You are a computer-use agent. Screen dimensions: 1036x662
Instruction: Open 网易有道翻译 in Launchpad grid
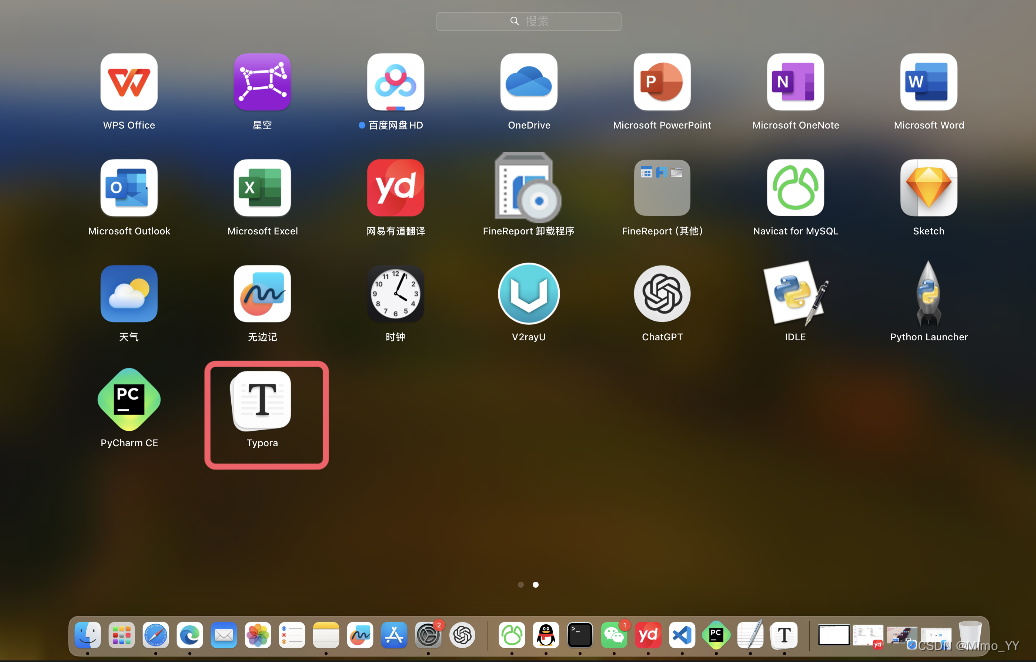[395, 188]
